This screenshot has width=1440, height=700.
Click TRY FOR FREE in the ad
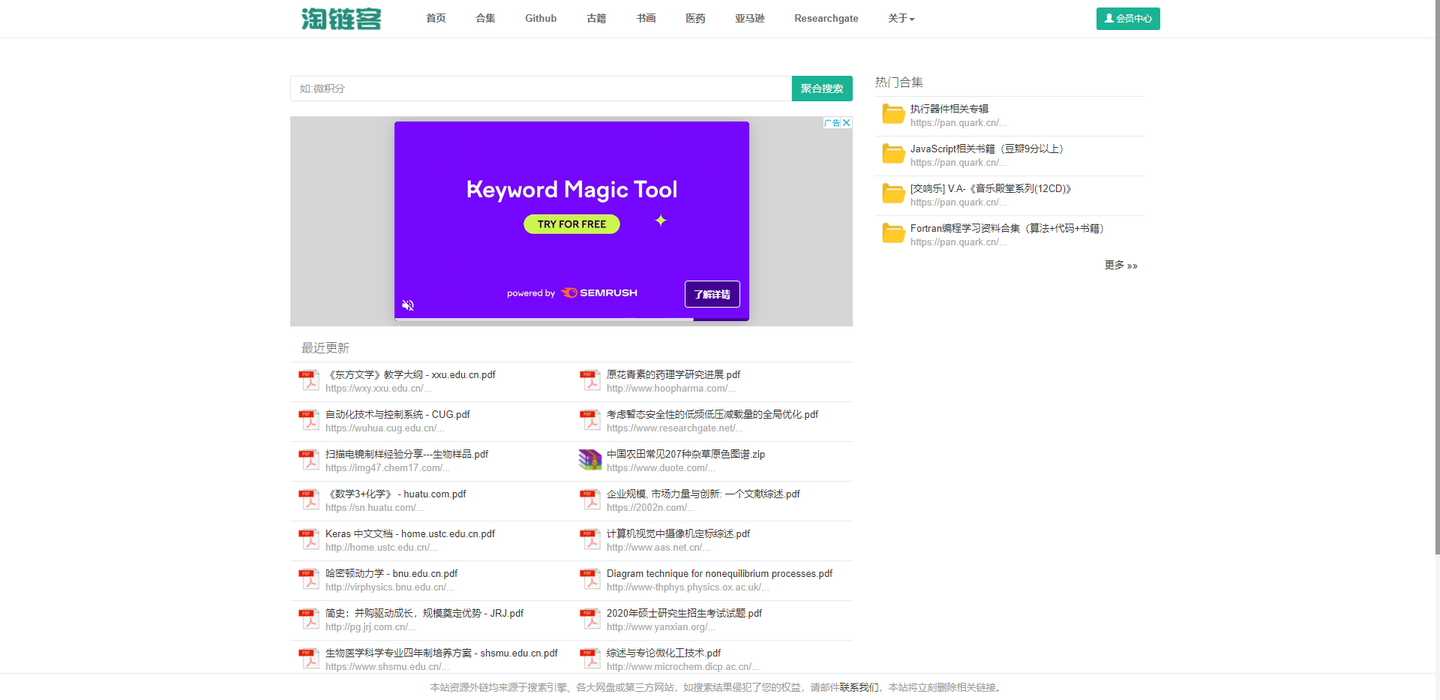click(x=572, y=224)
